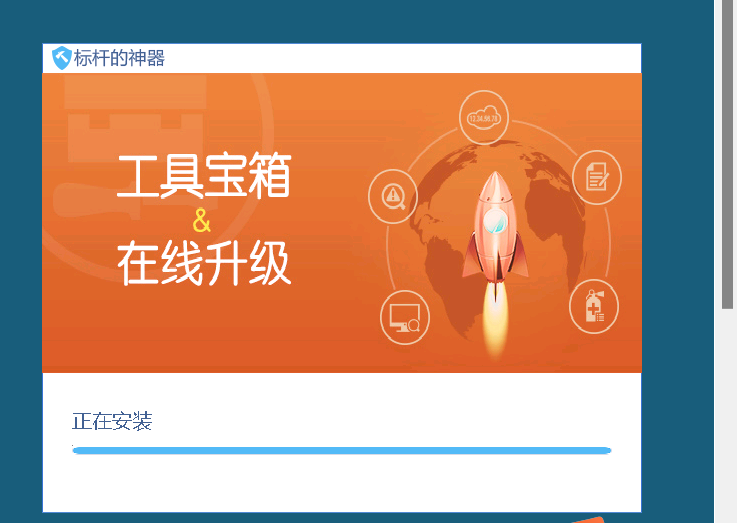Click the scrollbar track below the thumb
Image resolution: width=737 pixels, height=523 pixels.
pyautogui.click(x=728, y=416)
